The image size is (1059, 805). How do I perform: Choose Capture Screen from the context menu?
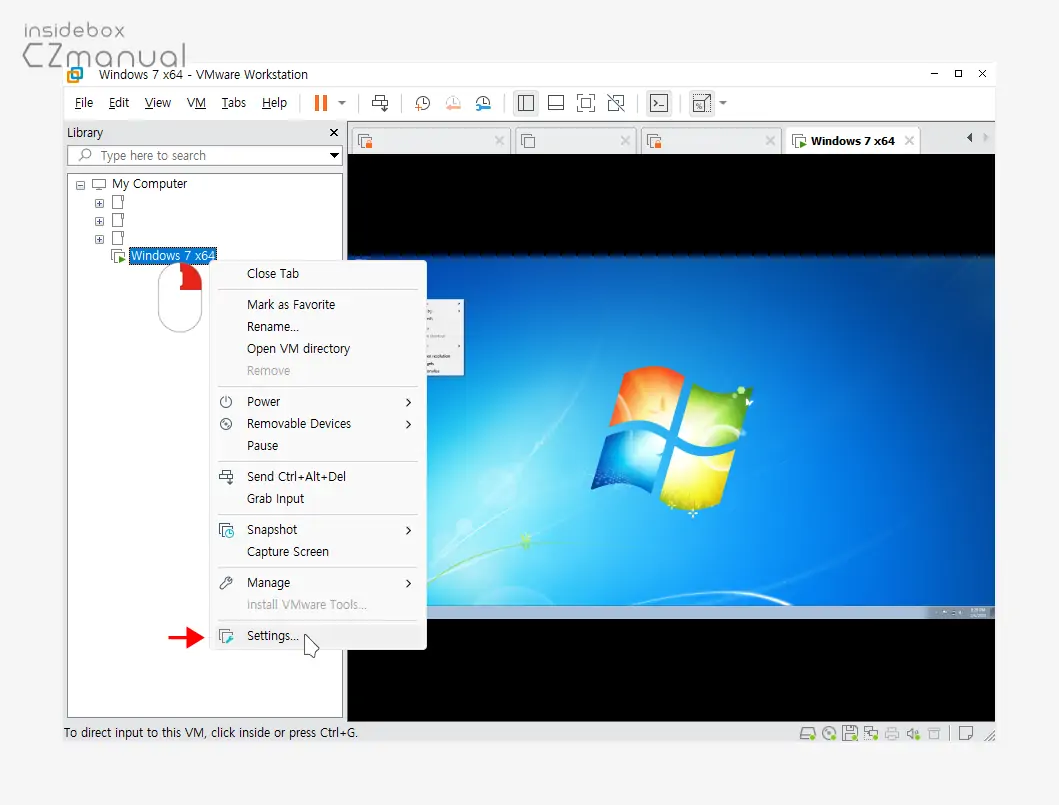tap(288, 551)
